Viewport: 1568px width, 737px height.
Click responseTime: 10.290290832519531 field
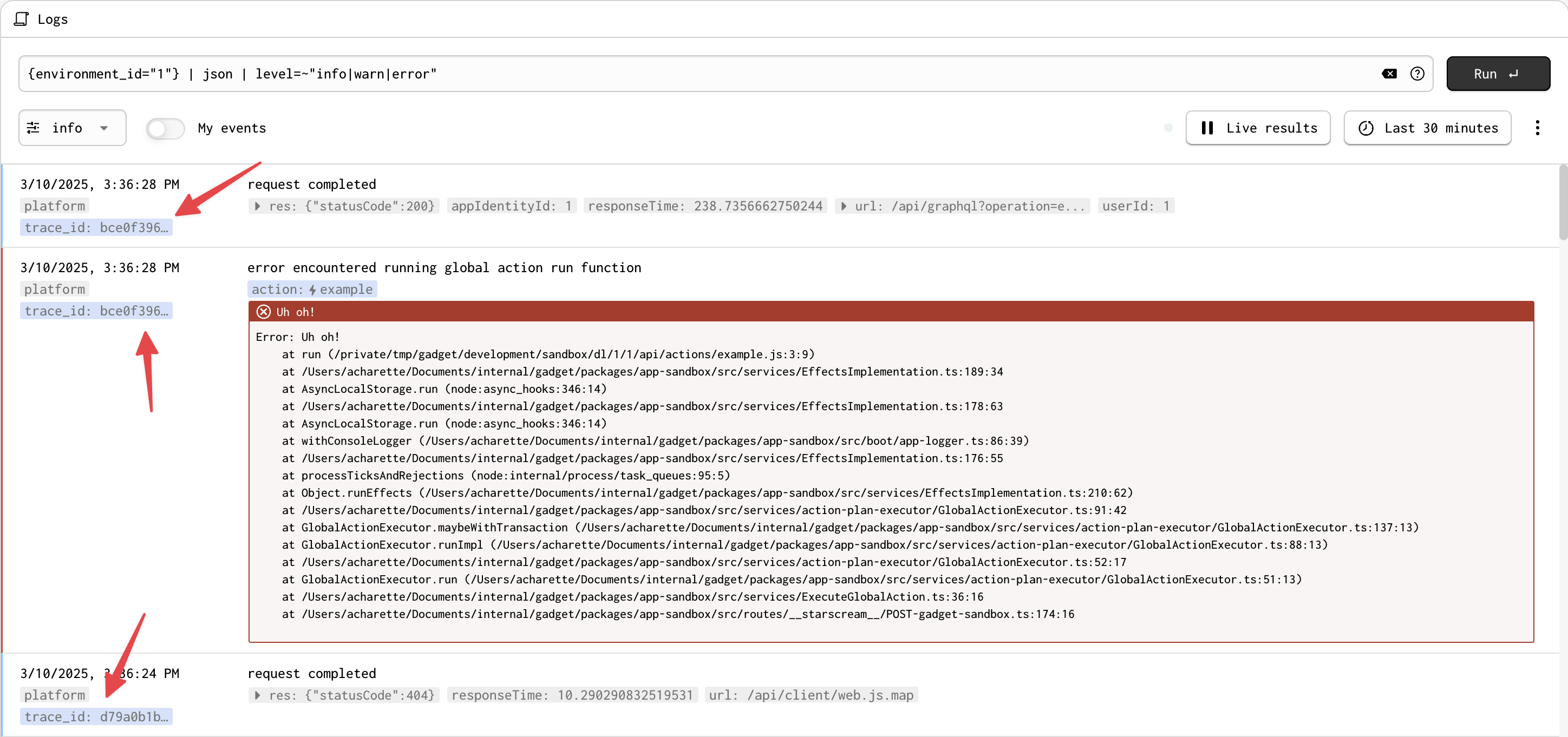point(572,694)
